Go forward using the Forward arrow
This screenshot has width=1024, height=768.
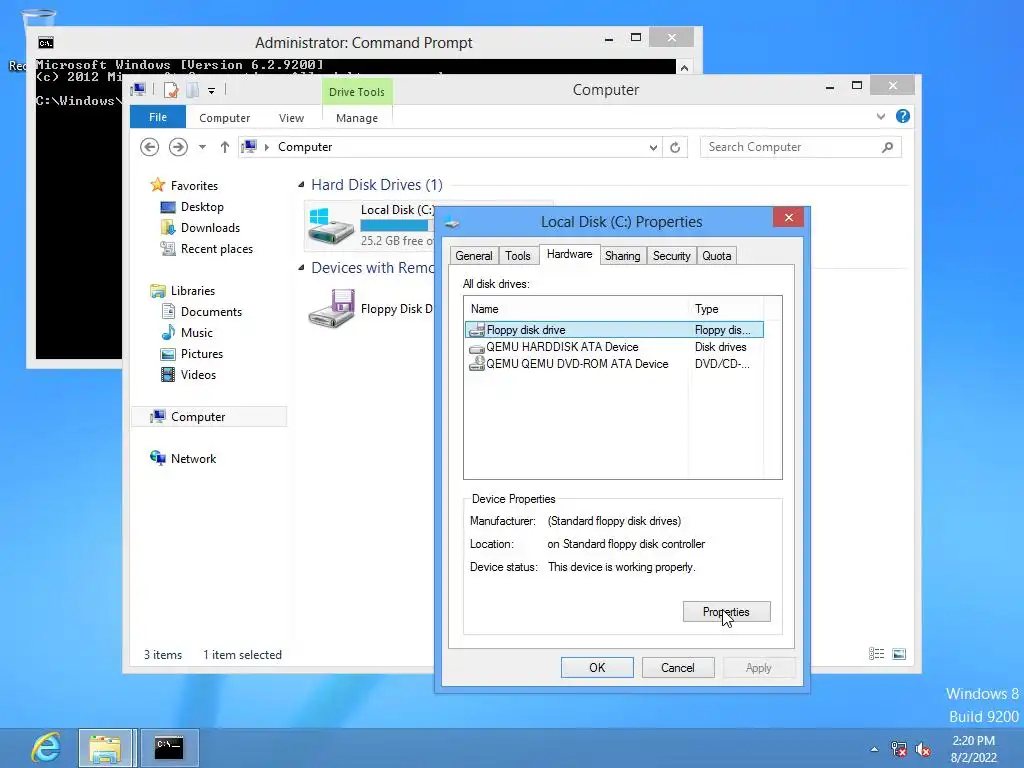point(178,147)
